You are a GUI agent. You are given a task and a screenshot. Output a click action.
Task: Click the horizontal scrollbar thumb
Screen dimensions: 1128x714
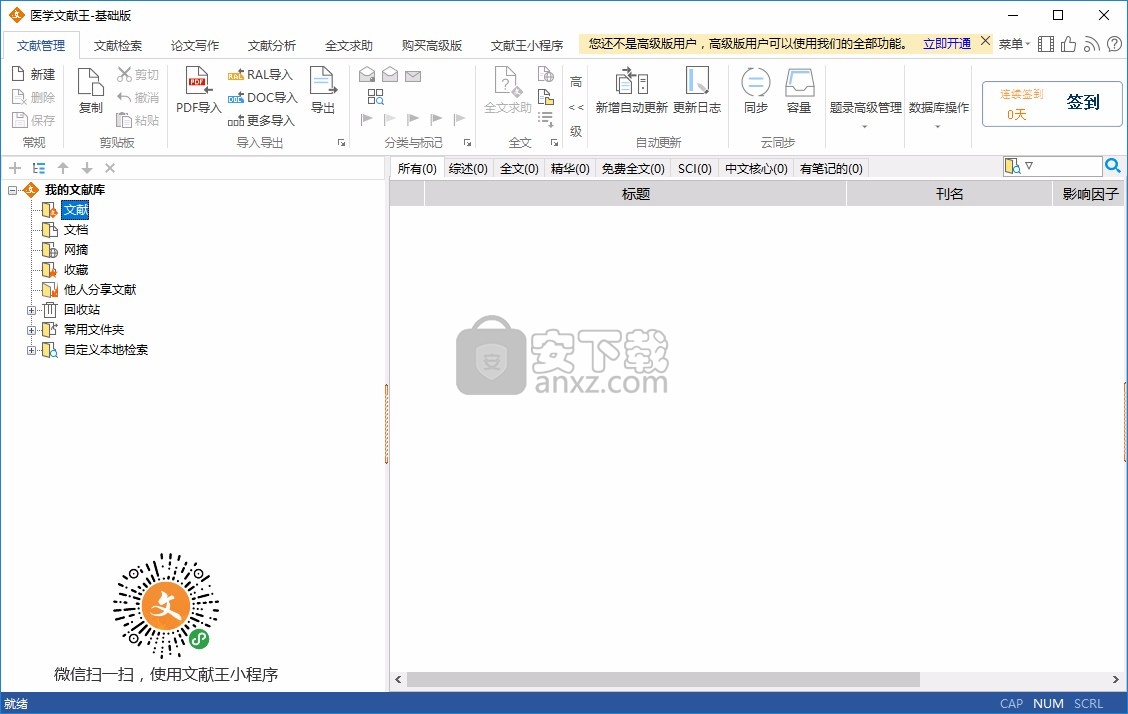pos(663,679)
